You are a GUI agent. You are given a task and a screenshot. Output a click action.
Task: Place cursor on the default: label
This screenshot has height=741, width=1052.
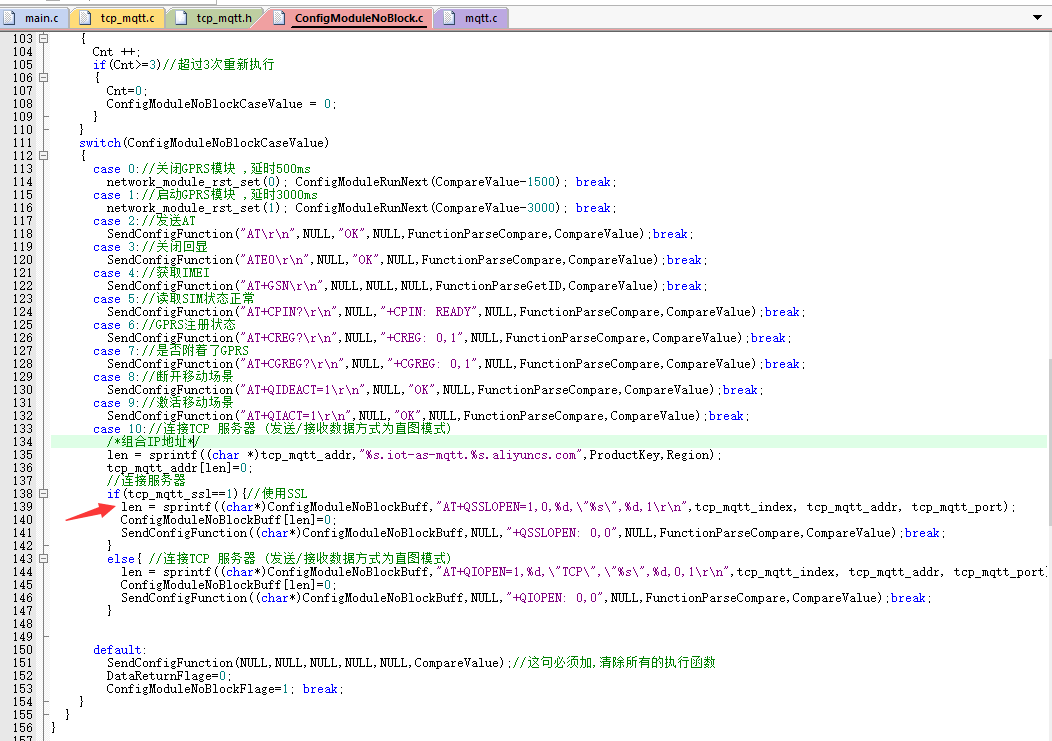tap(119, 650)
